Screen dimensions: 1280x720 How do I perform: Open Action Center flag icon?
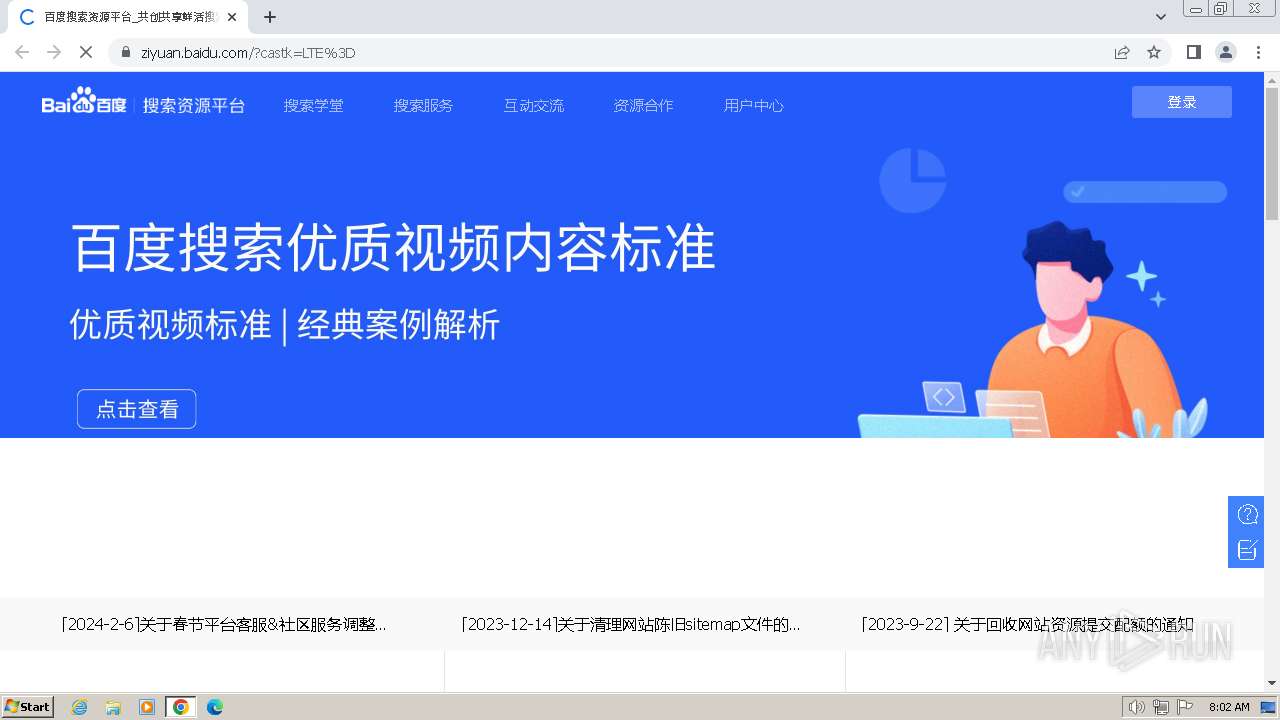point(1185,707)
